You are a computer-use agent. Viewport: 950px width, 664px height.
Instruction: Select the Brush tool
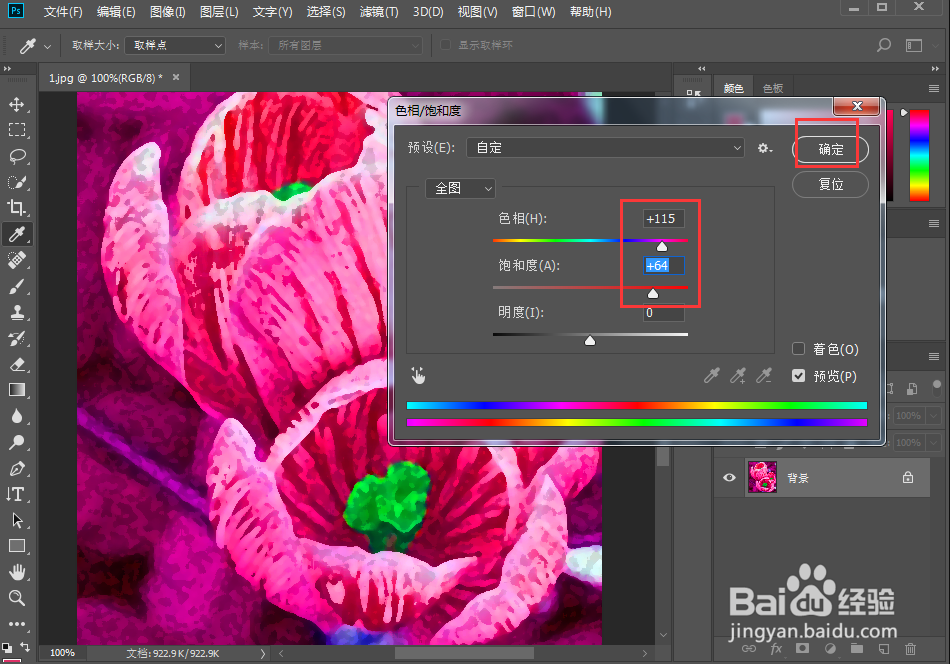point(16,286)
